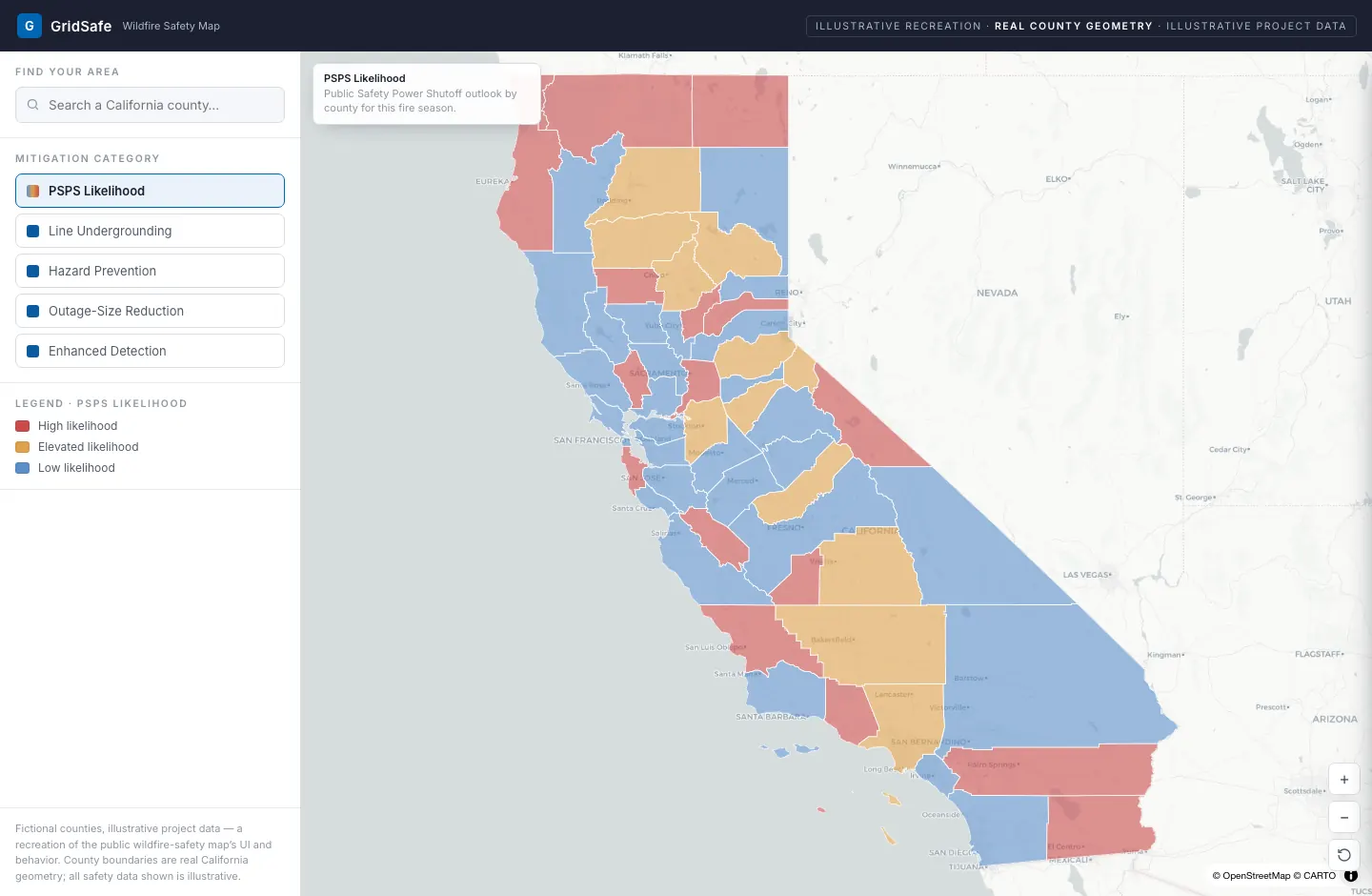Click the High likelihood red legend swatch

23,426
